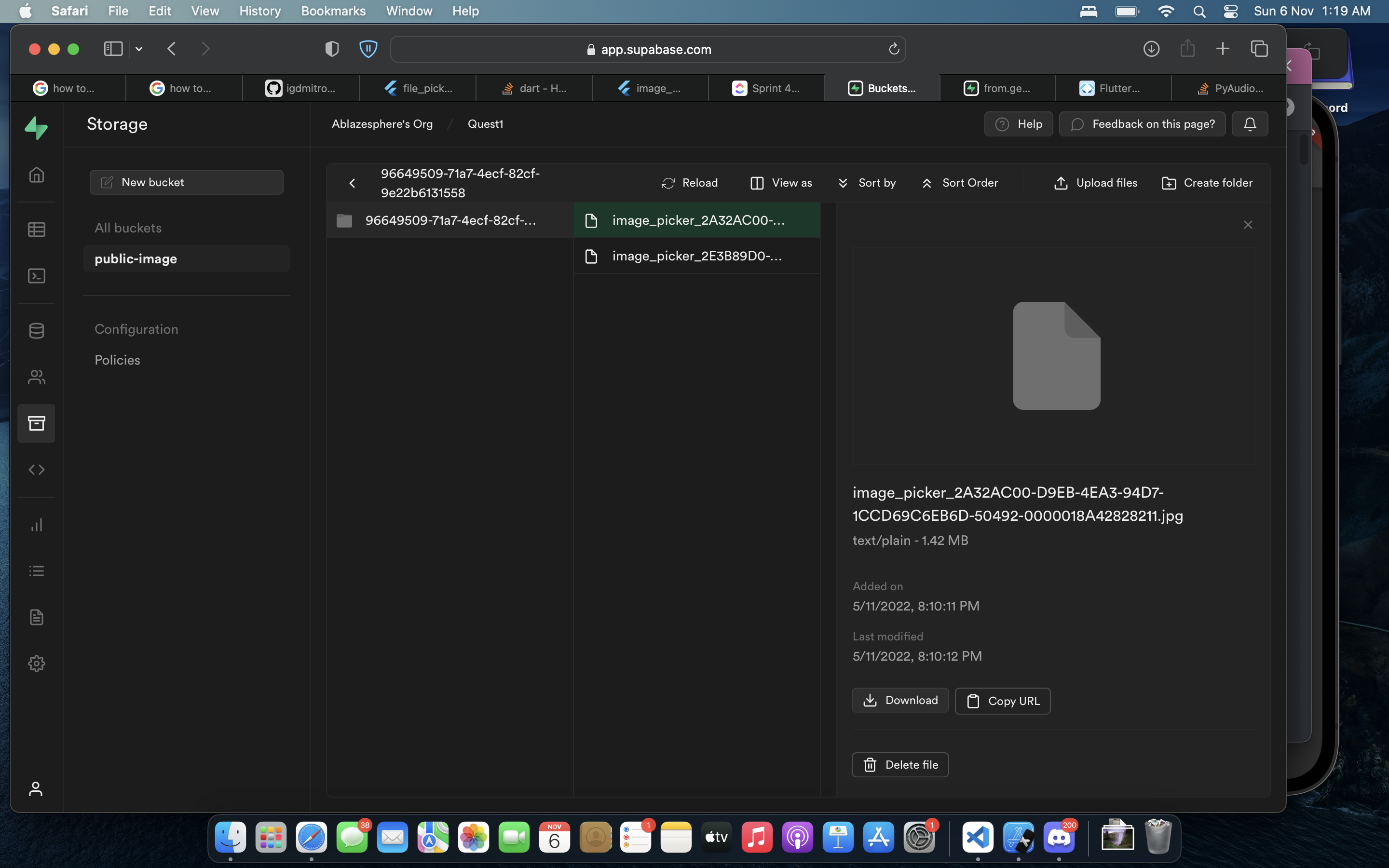Open the SQL Editor from the sidebar
This screenshot has height=868, width=1389.
[36, 276]
